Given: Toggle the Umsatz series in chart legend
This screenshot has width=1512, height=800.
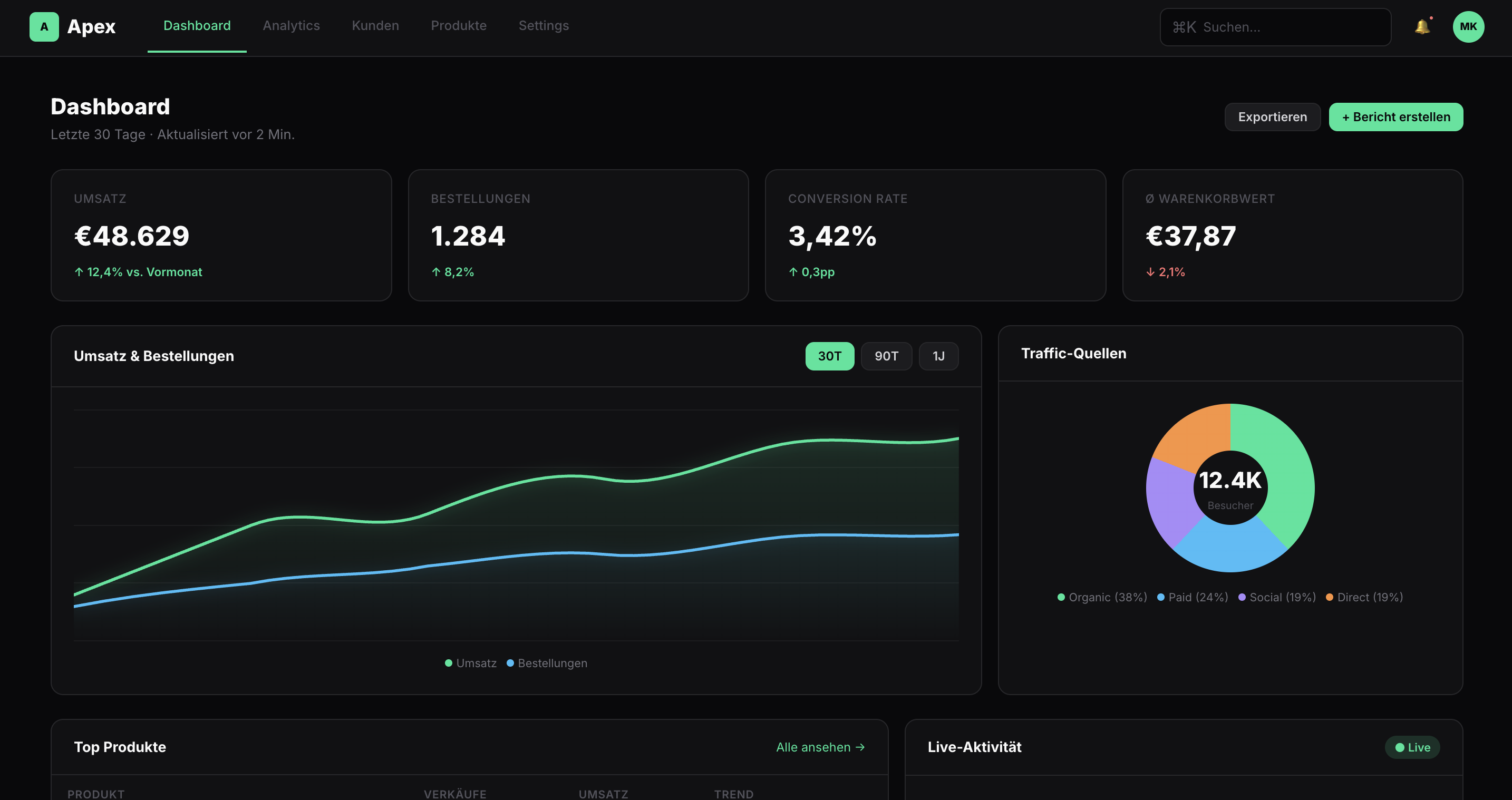Looking at the screenshot, I should pos(471,662).
